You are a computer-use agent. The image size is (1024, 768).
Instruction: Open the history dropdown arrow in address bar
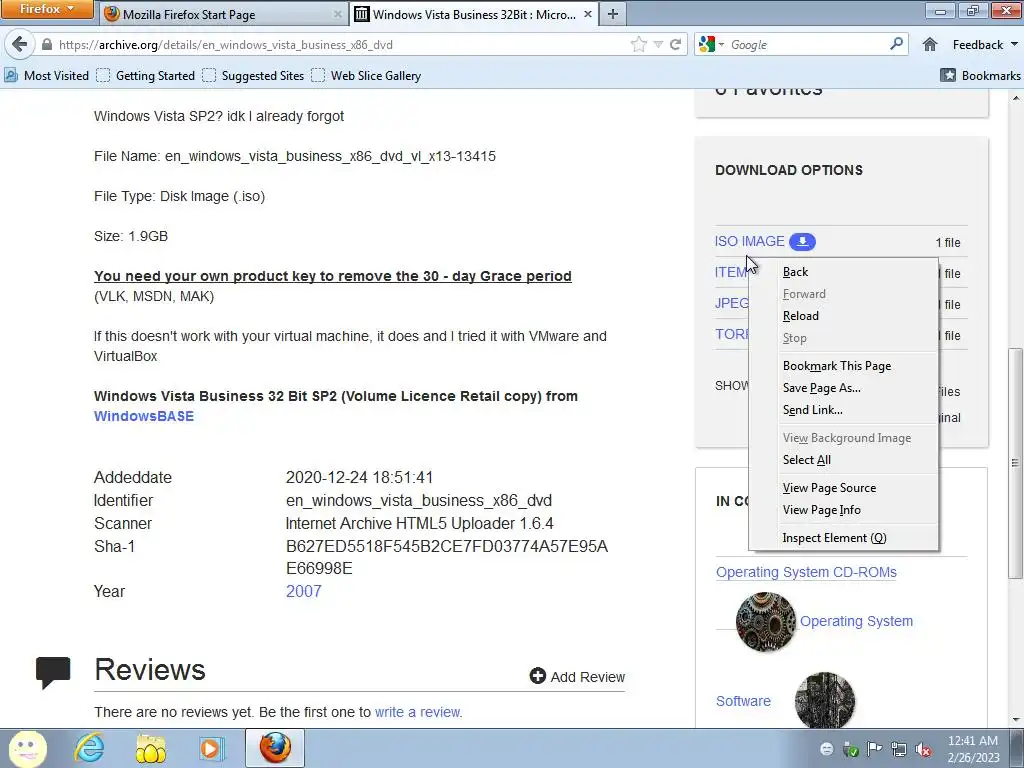pyautogui.click(x=658, y=44)
